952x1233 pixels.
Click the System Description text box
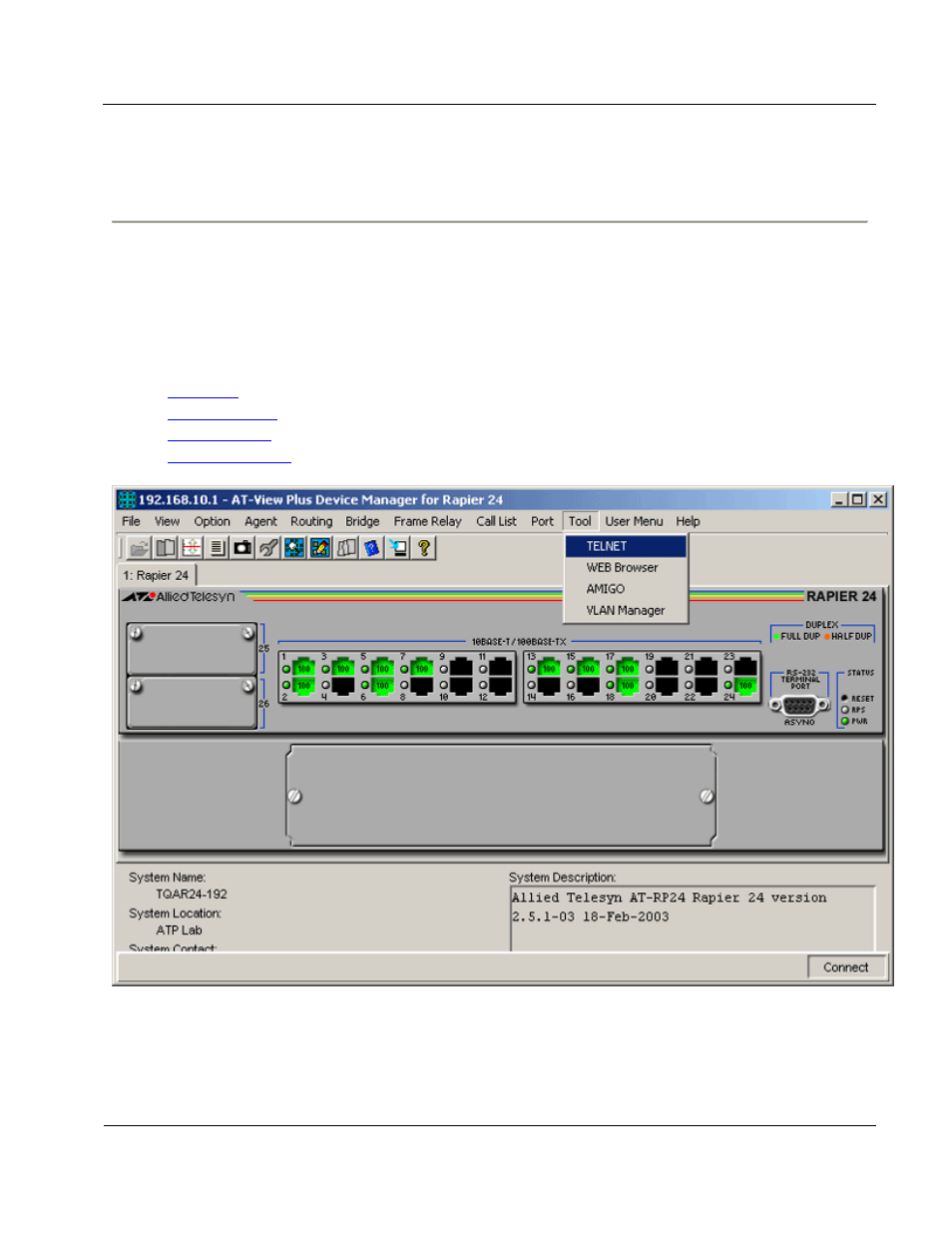[x=693, y=919]
